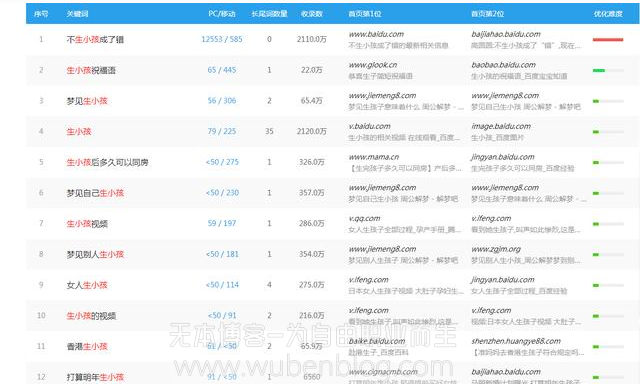
Task: Open keyword 生小孩后多久可以同房
Action: (x=107, y=162)
